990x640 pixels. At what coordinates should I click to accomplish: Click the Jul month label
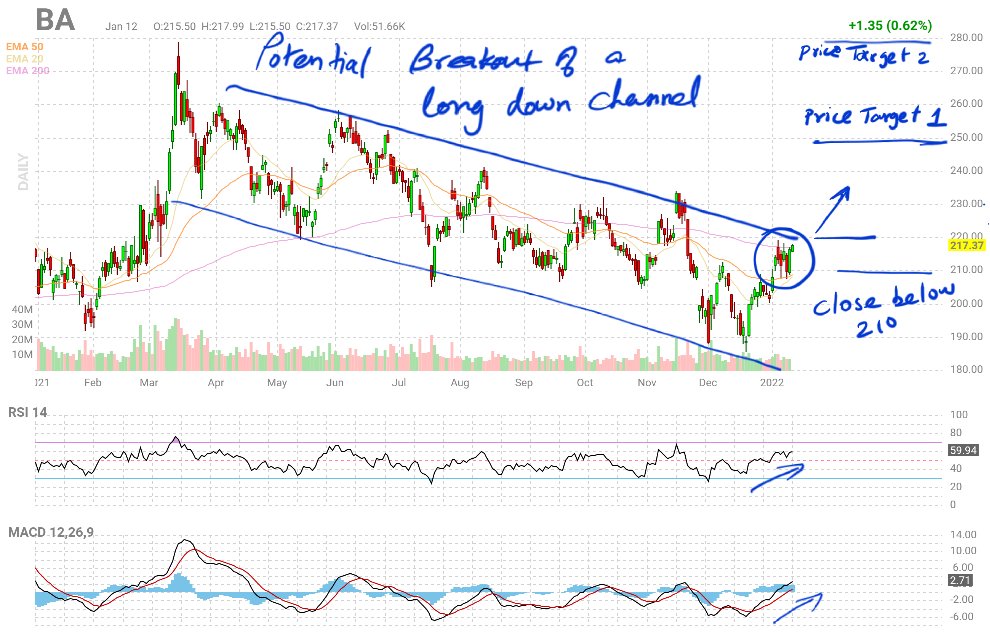[x=398, y=382]
